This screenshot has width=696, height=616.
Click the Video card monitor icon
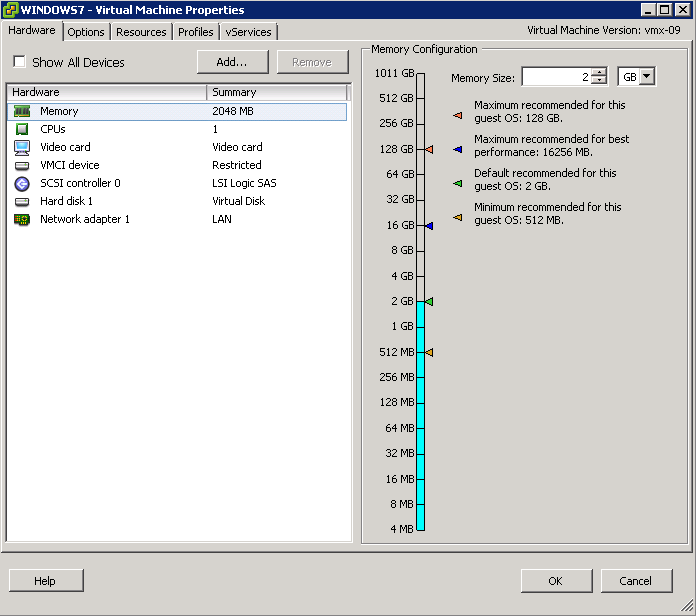[x=22, y=147]
